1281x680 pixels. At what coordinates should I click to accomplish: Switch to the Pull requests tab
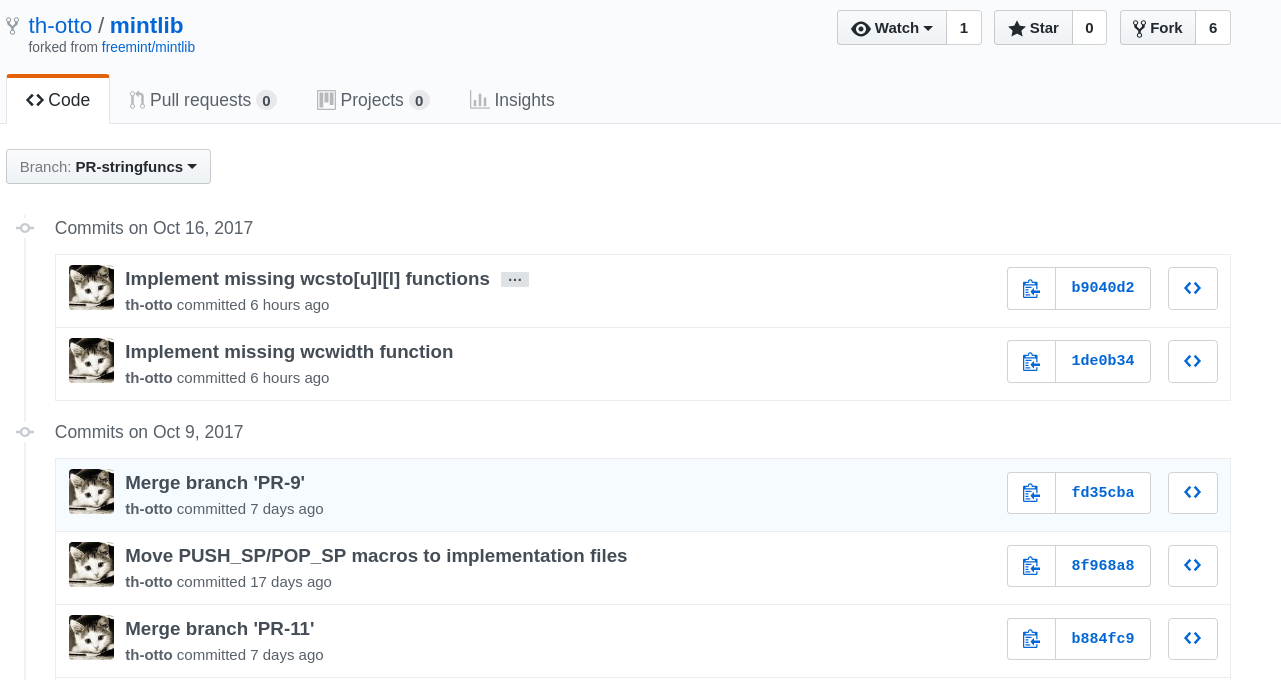[x=202, y=100]
